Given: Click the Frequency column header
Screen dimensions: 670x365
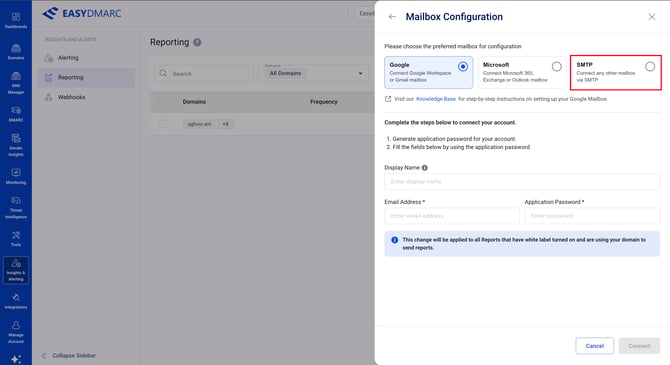Looking at the screenshot, I should [x=323, y=102].
